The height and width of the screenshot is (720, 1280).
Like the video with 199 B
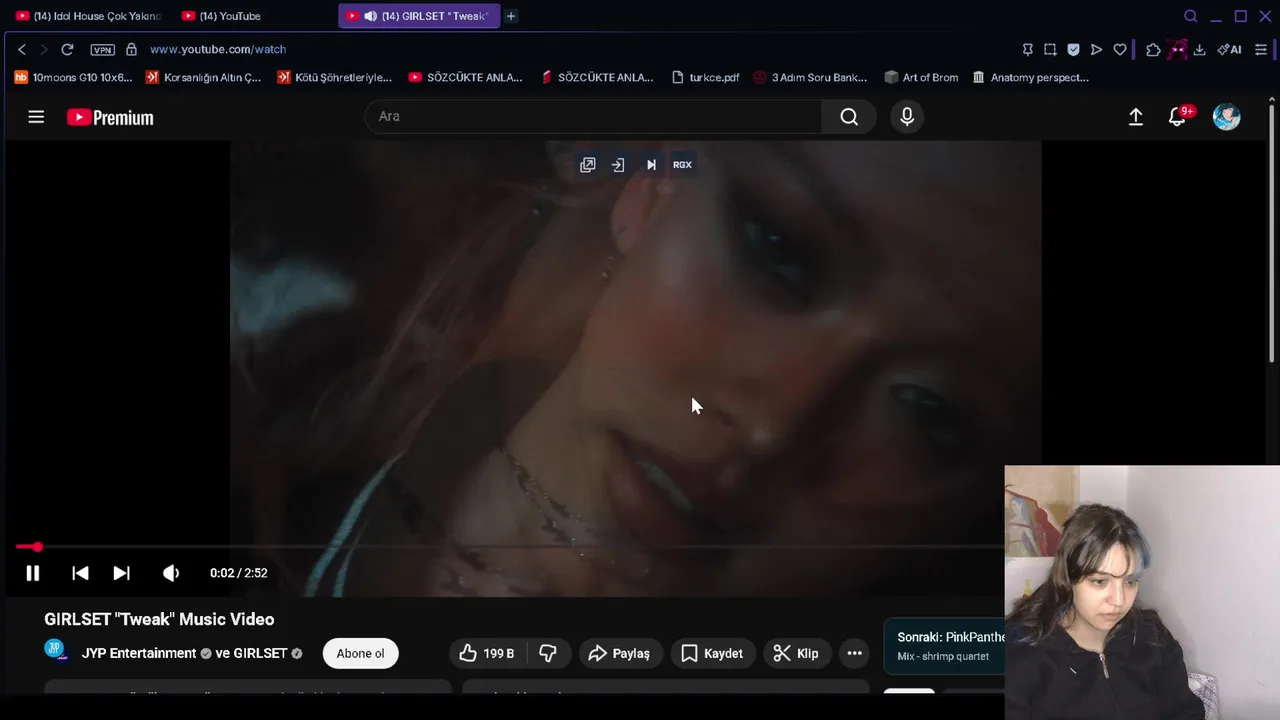point(487,654)
